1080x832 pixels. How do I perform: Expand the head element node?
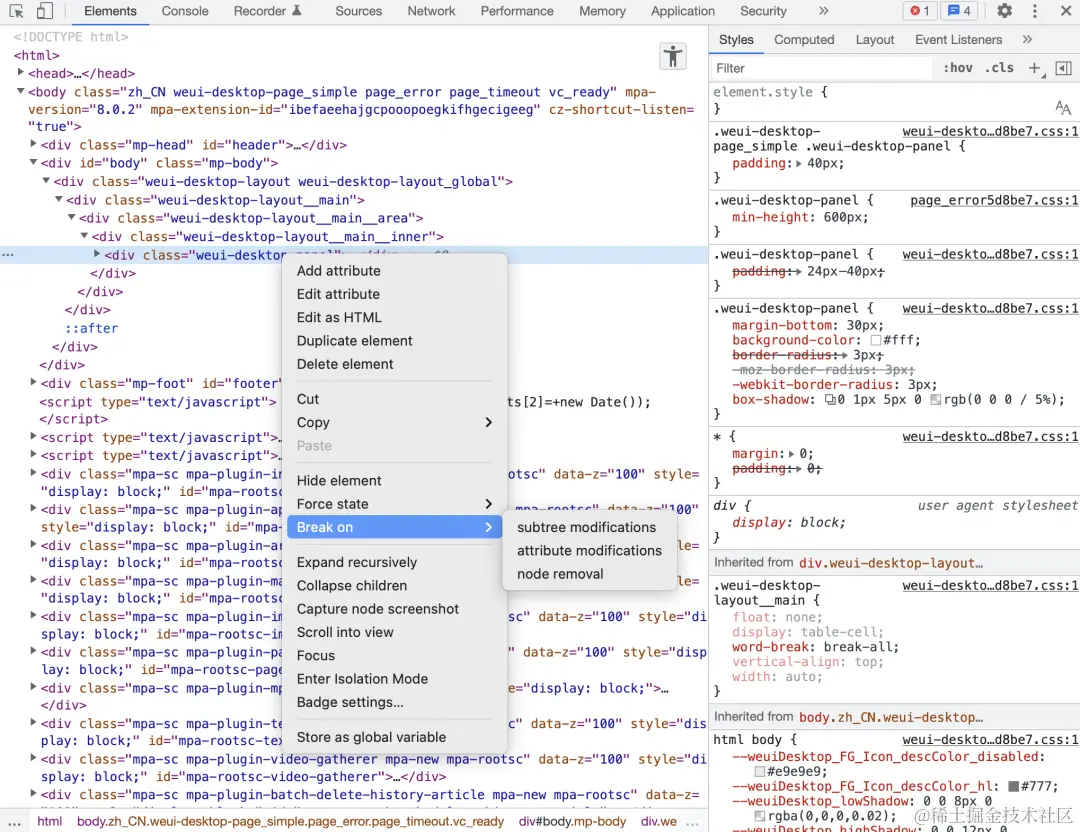point(21,72)
